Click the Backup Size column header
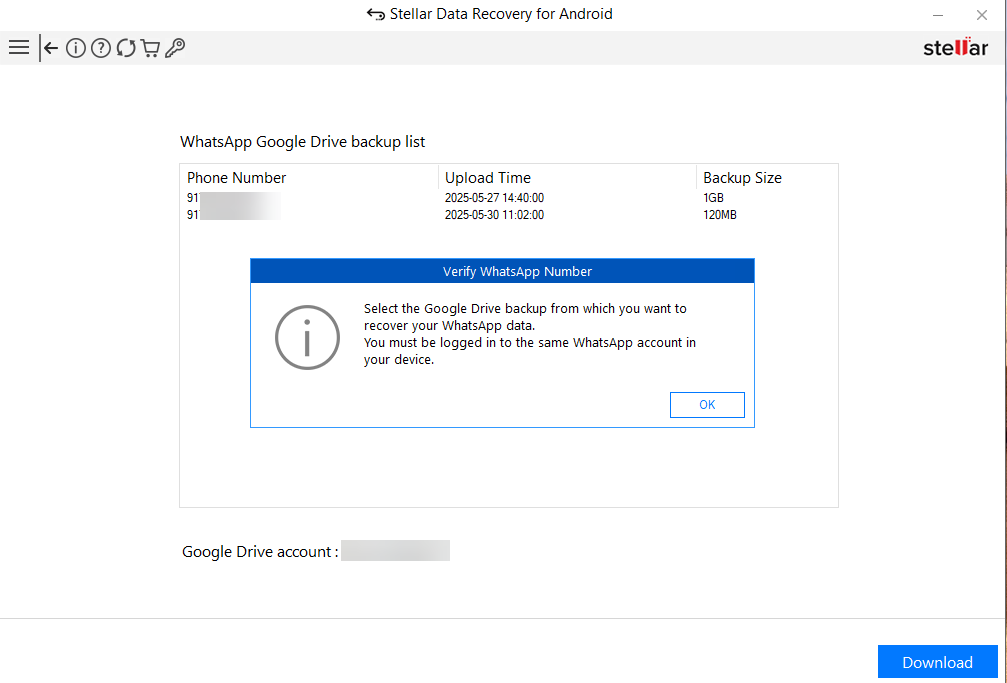1007x683 pixels. coord(742,178)
